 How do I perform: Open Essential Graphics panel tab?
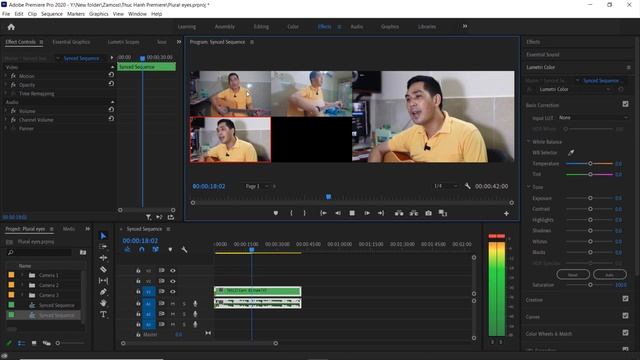71,42
